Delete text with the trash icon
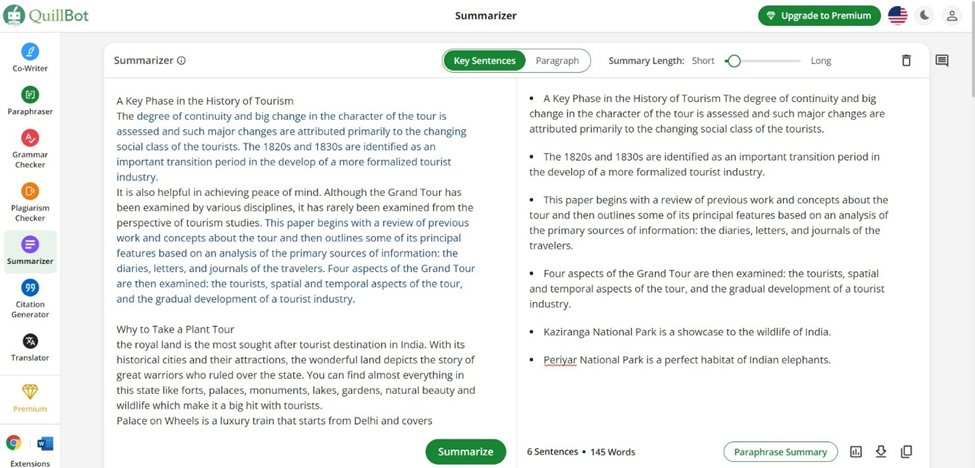 pos(906,61)
